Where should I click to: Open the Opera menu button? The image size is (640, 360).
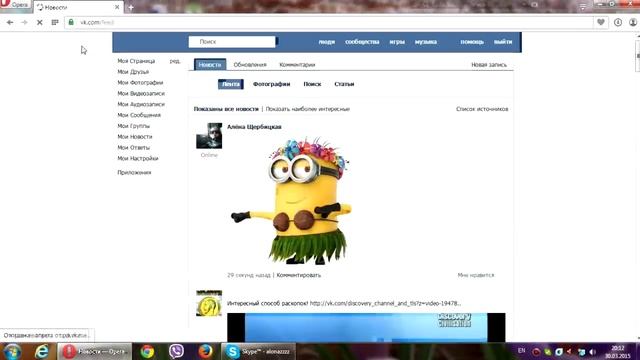(x=15, y=5)
